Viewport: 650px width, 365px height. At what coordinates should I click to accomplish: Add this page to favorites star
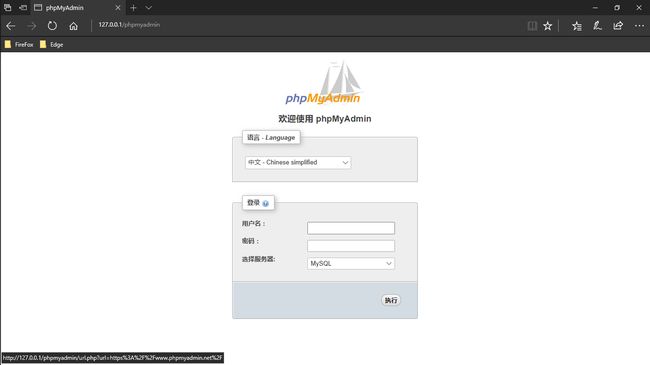[548, 26]
